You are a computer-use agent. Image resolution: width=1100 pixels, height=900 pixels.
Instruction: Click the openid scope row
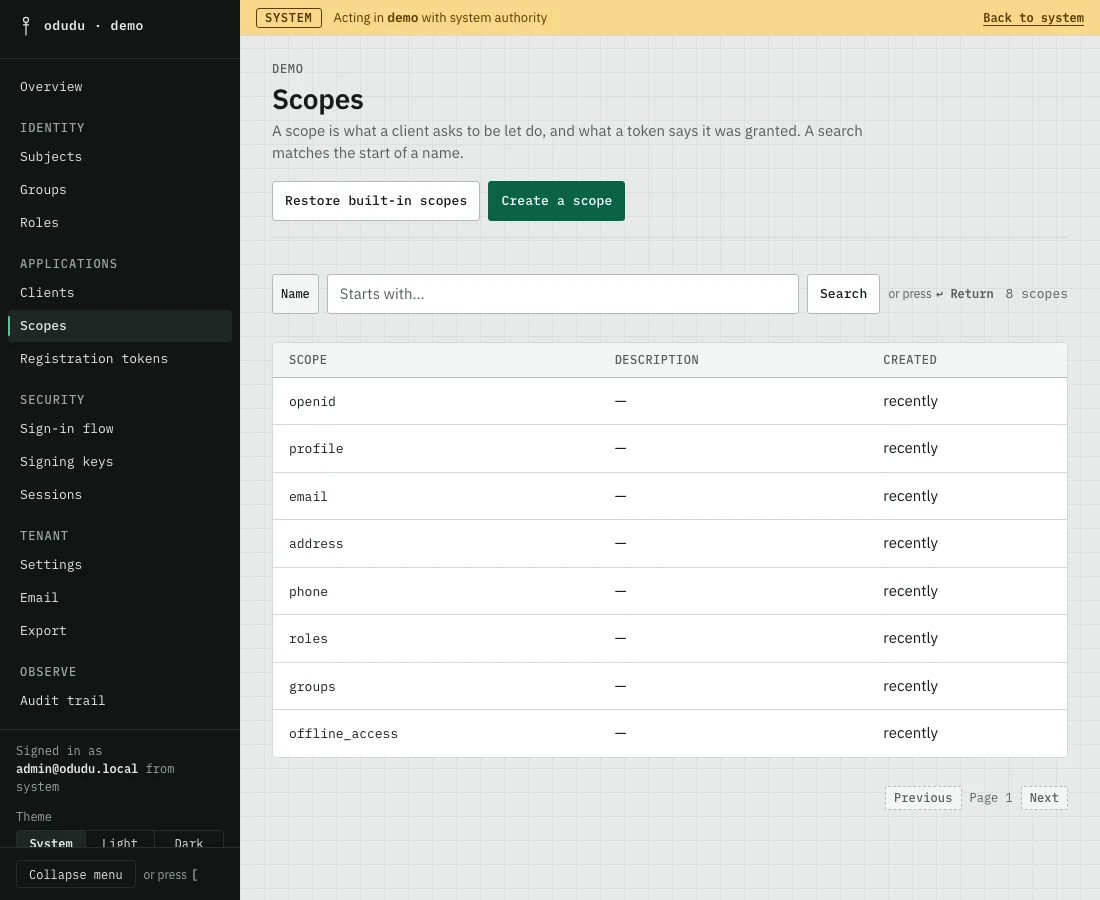click(670, 401)
